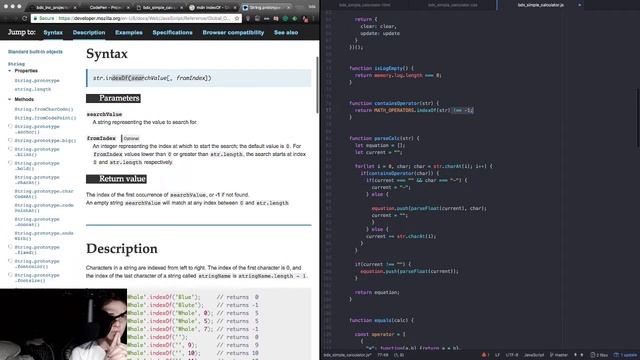
Task: Open string.length sidebar link
Action: pos(33,89)
